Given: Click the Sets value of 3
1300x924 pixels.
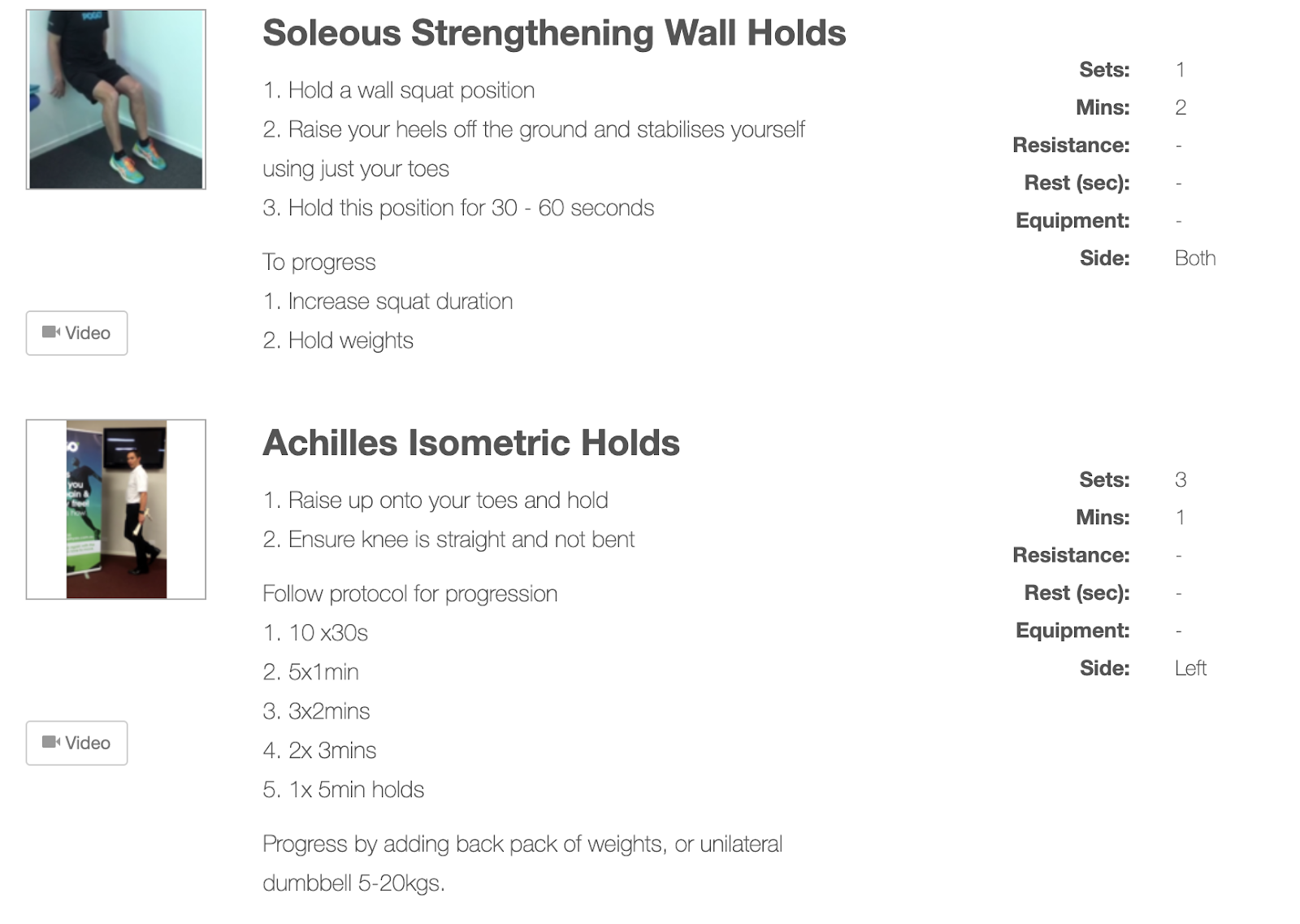Looking at the screenshot, I should point(1181,479).
